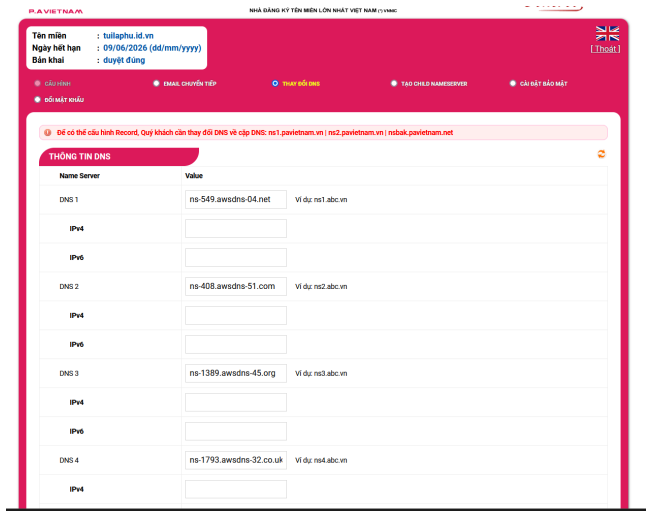Click the 'DNS 1' row label

pyautogui.click(x=69, y=200)
